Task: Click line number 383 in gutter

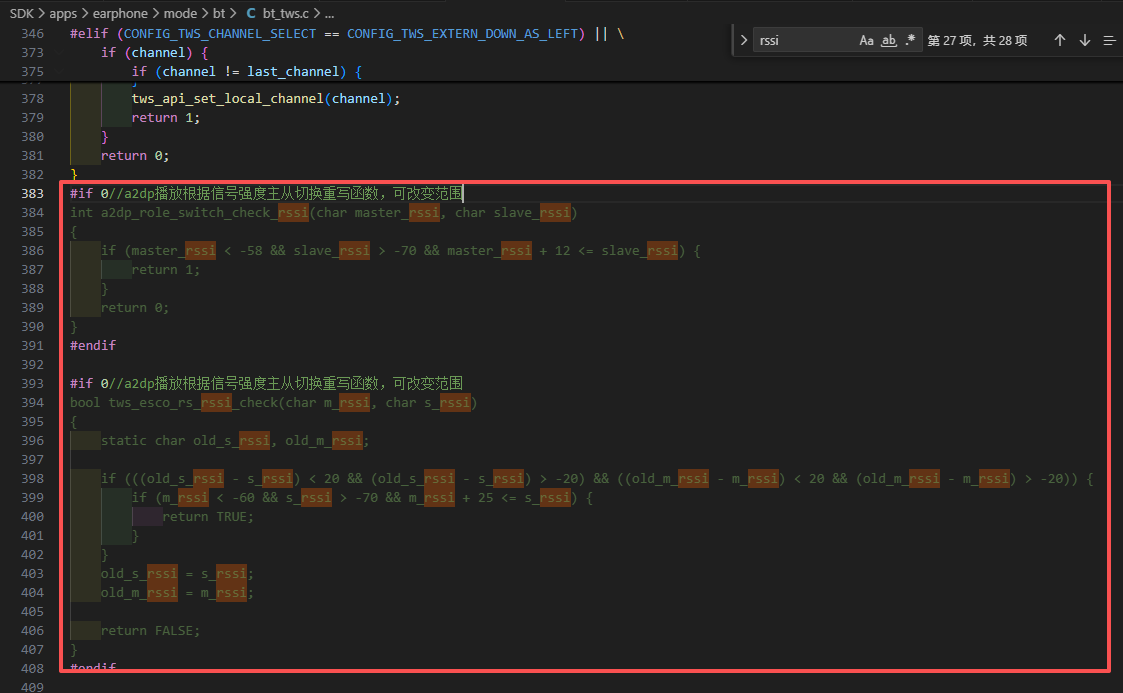Action: 32,193
